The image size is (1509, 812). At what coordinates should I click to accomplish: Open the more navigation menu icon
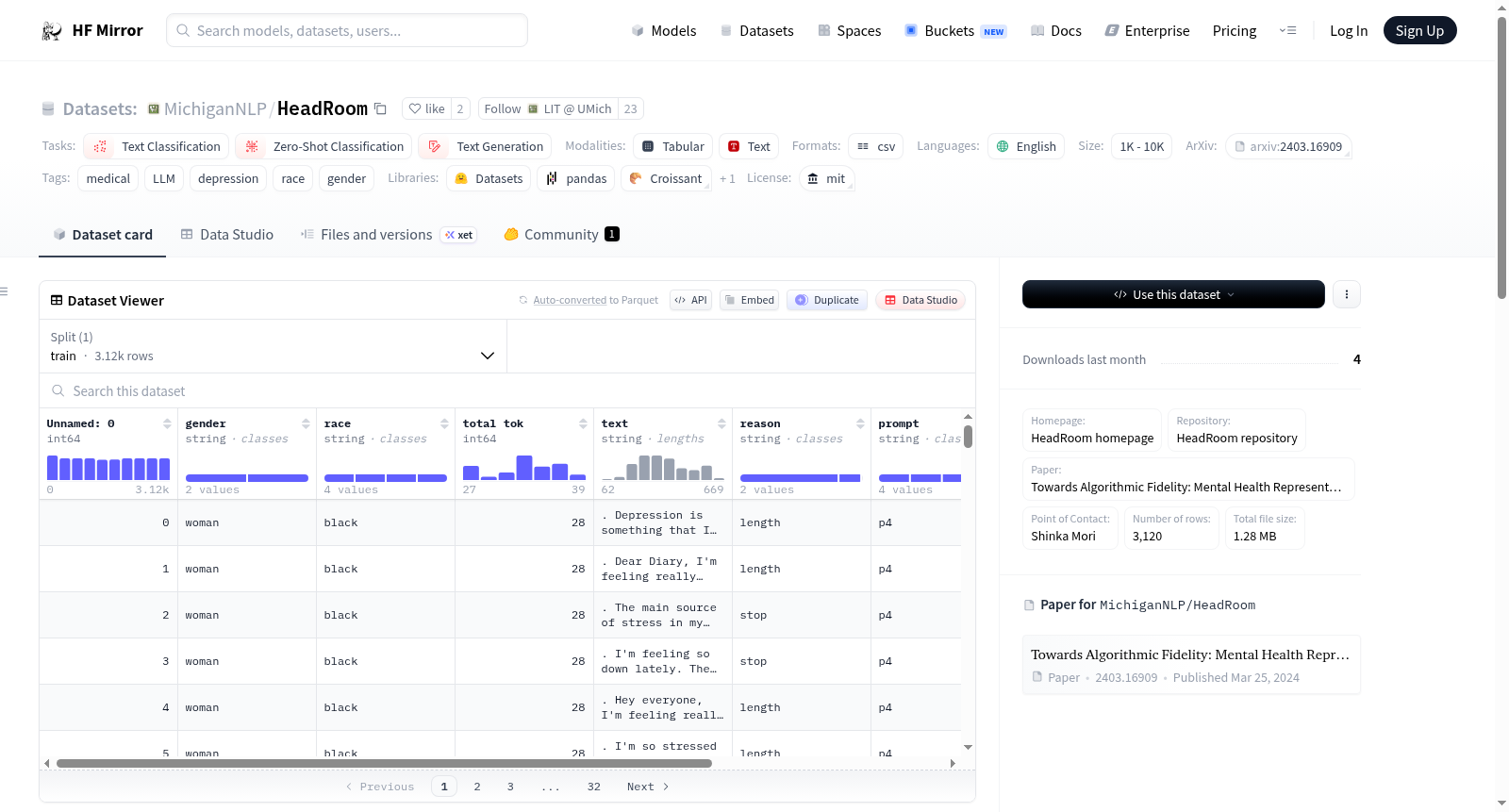[1287, 31]
